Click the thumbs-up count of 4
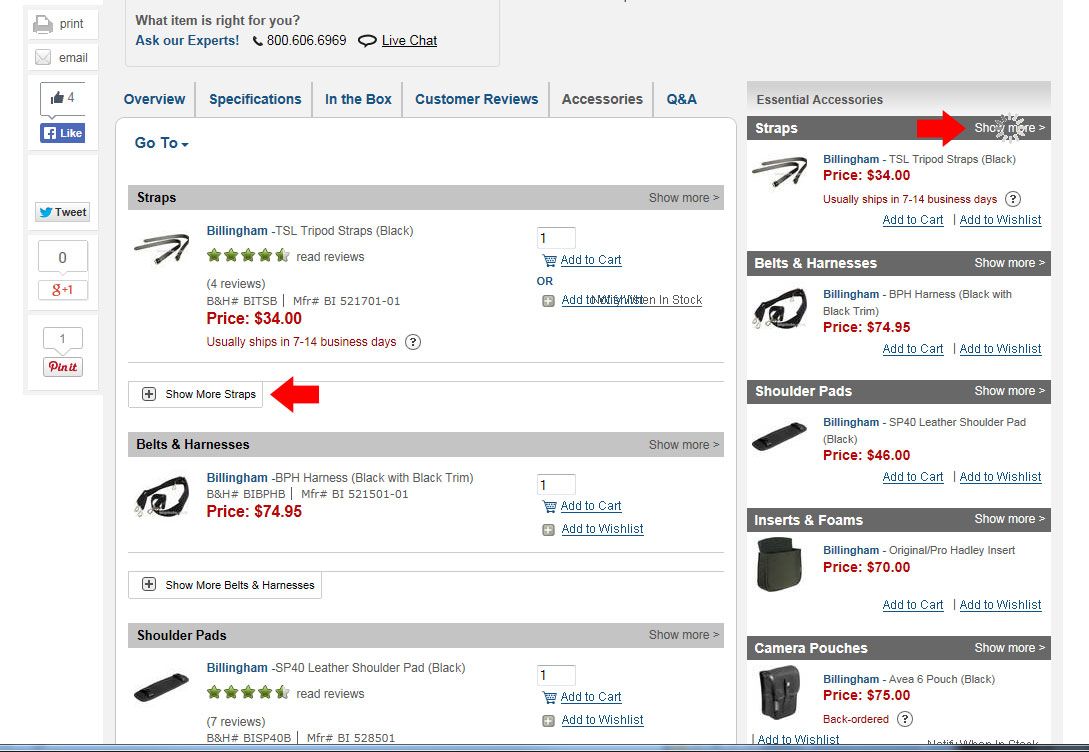 coord(63,98)
